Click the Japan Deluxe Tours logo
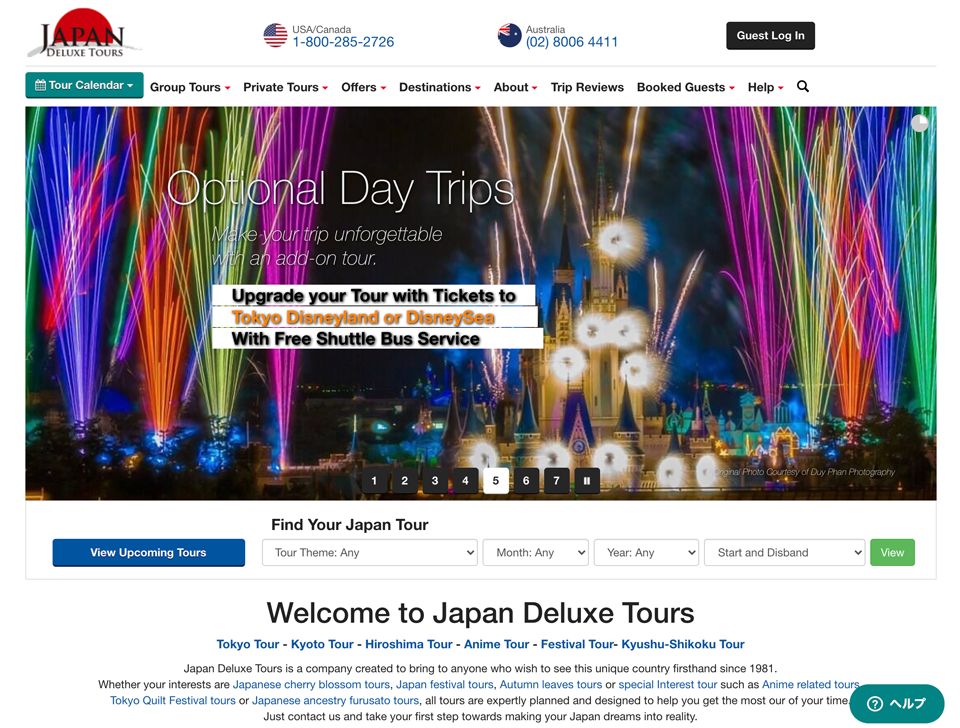Viewport: 960px width, 728px height. 85,34
